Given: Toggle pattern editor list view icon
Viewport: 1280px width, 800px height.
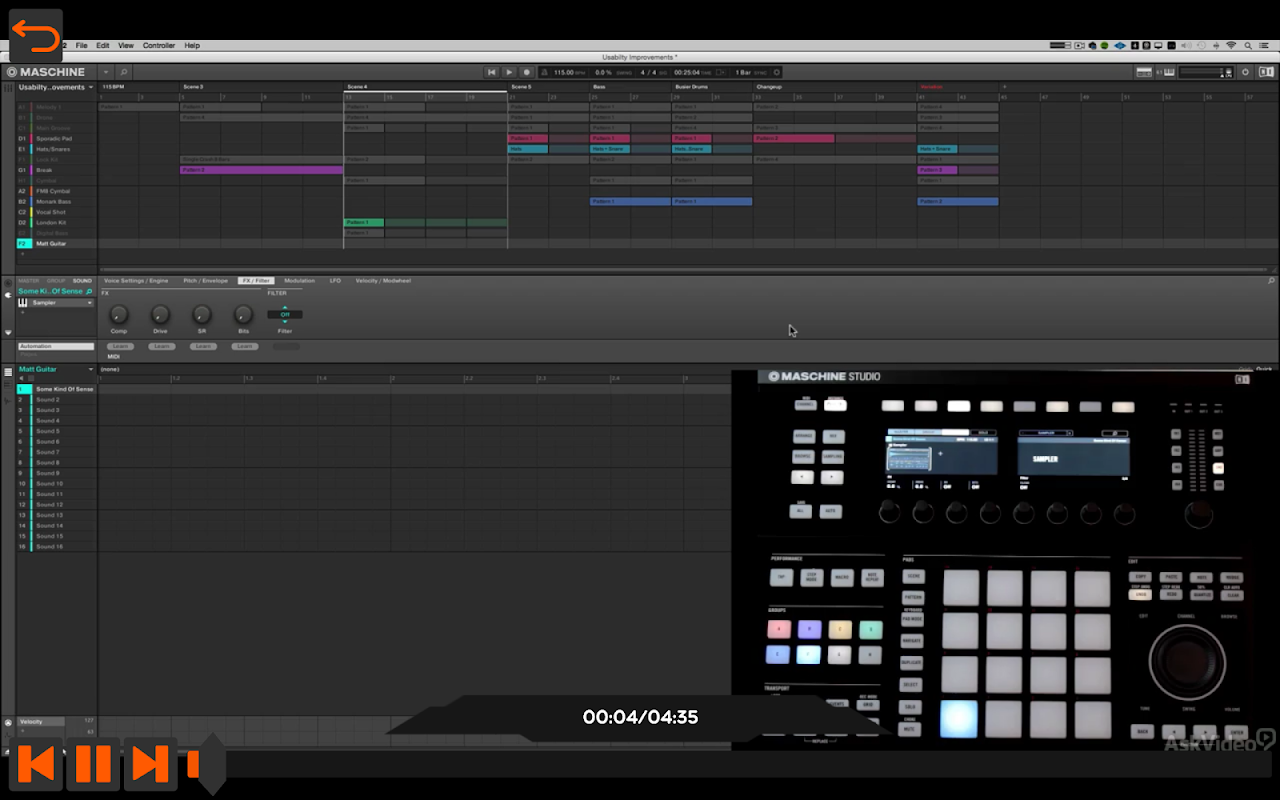Looking at the screenshot, I should point(8,371).
